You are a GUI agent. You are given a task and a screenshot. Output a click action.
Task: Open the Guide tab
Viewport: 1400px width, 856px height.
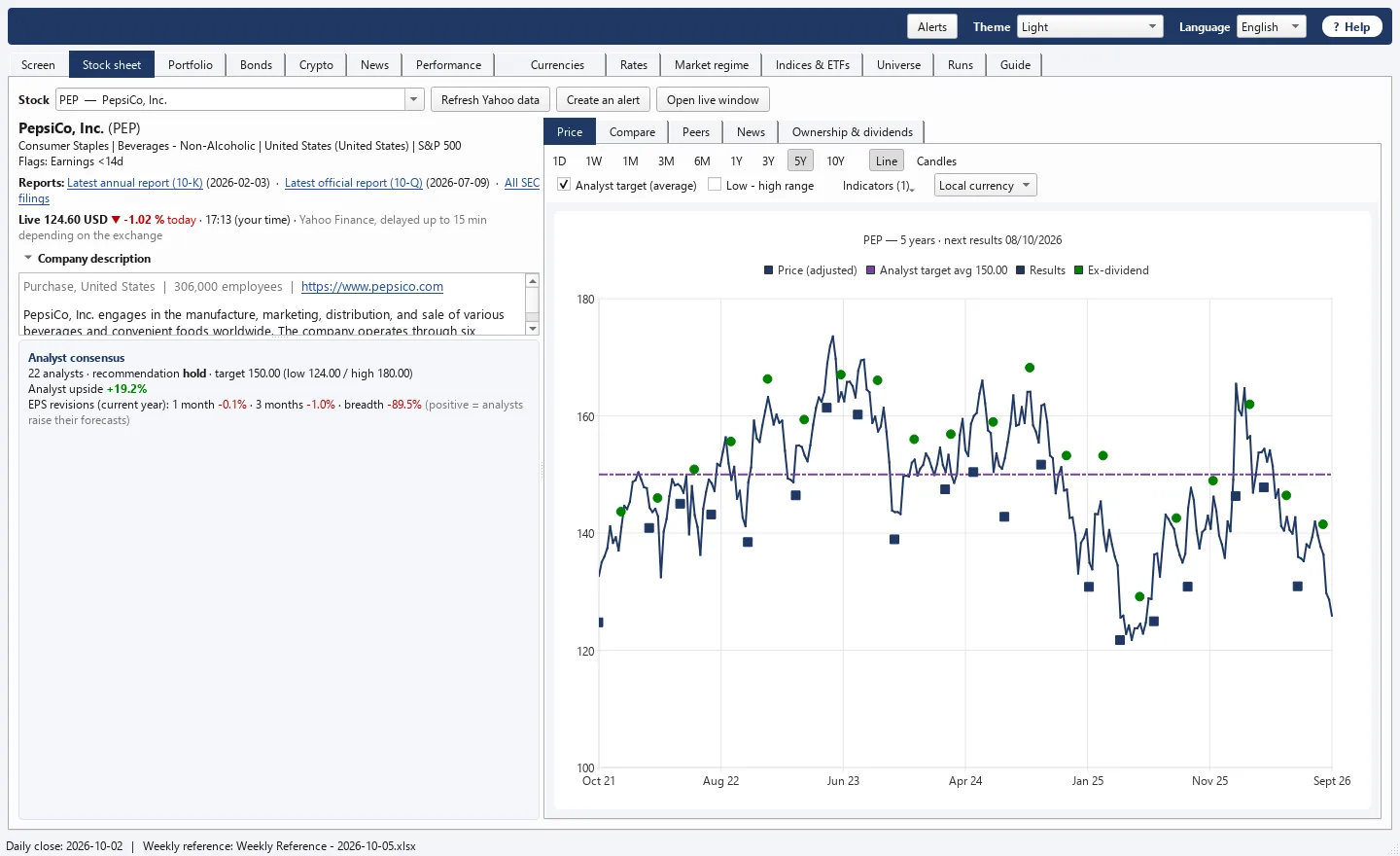click(1015, 65)
